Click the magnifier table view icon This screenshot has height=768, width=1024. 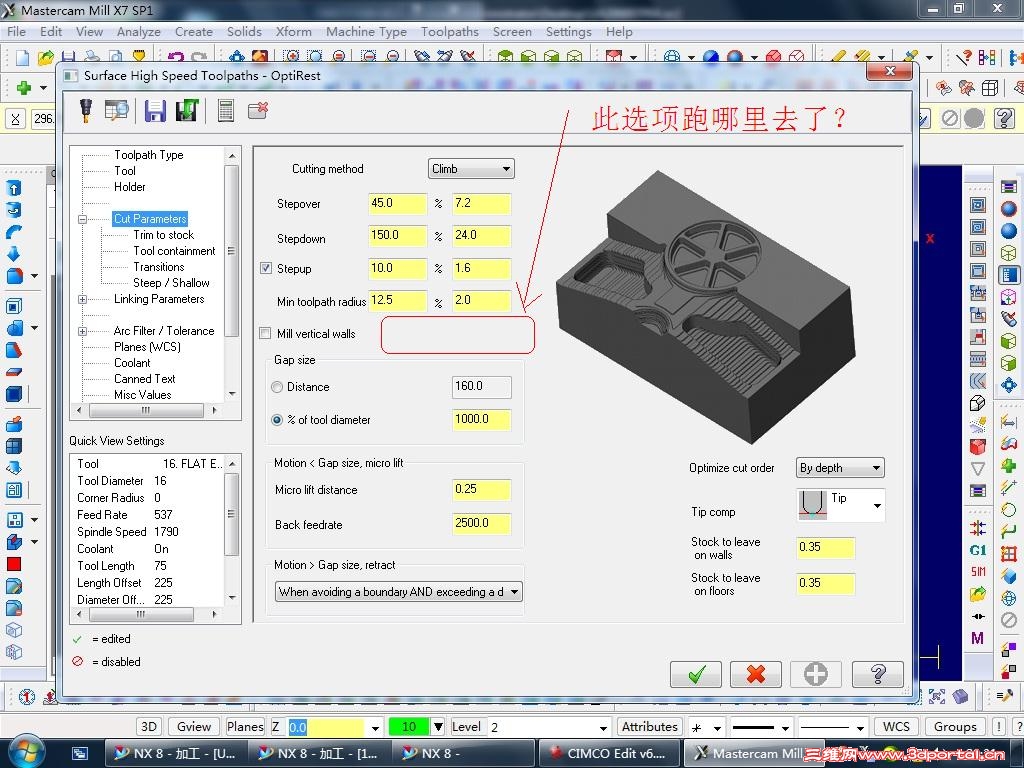117,110
